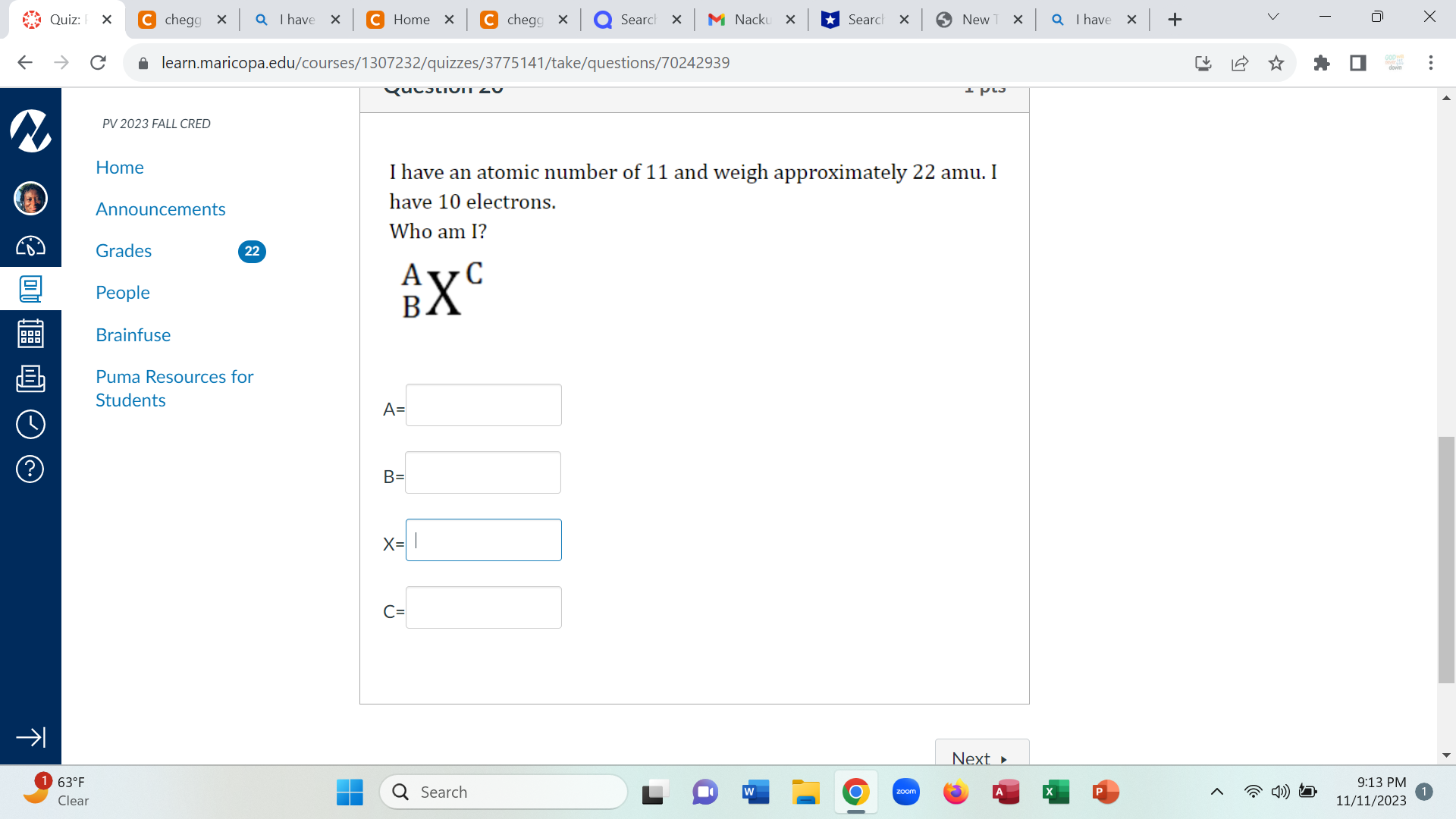Click the download icon in the address bar

click(x=1203, y=63)
